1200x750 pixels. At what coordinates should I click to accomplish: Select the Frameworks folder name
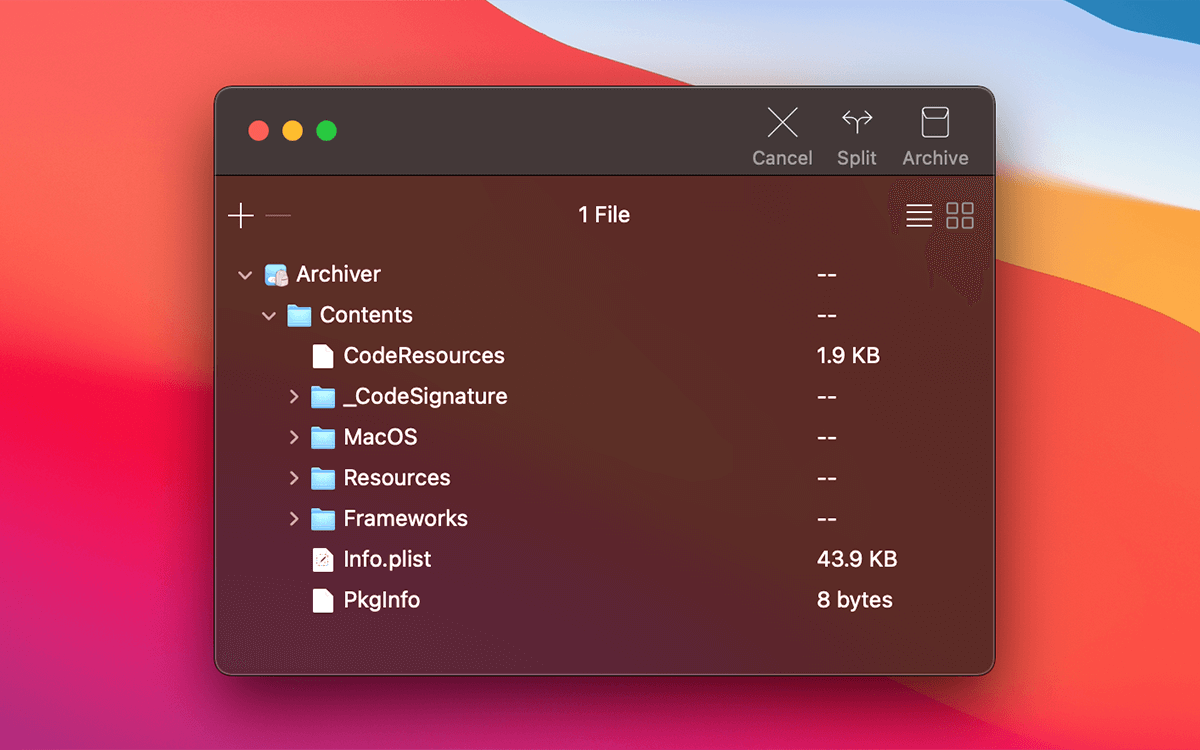[405, 519]
